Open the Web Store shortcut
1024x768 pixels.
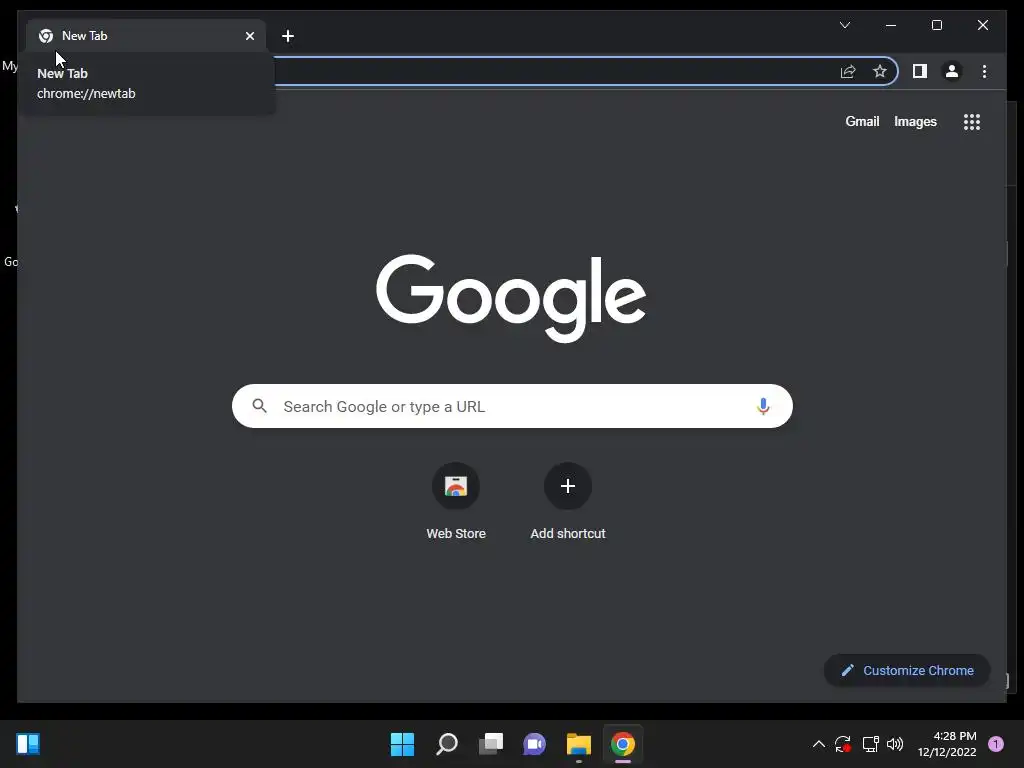point(456,502)
